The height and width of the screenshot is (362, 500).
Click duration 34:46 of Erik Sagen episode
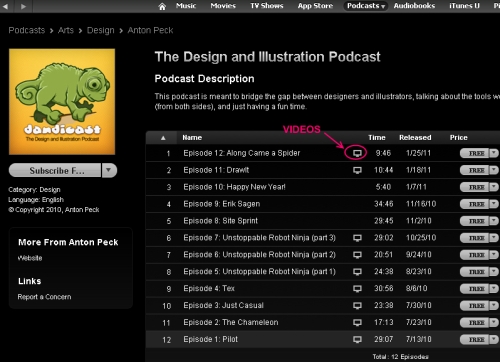tap(383, 204)
